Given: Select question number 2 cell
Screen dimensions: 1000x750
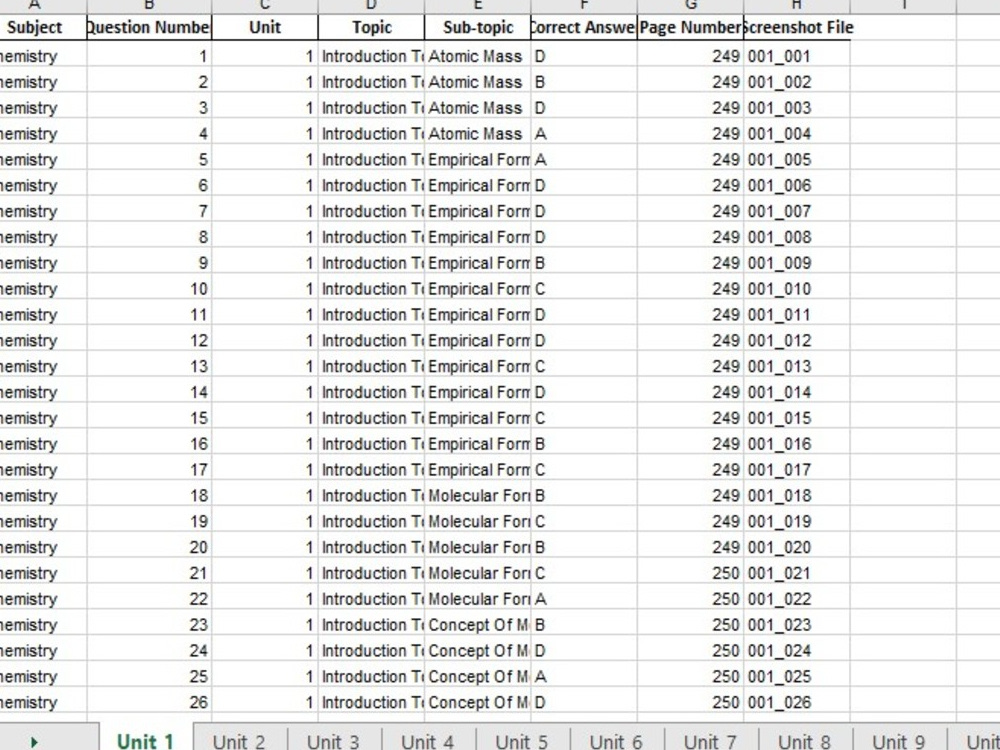Looking at the screenshot, I should [x=149, y=82].
